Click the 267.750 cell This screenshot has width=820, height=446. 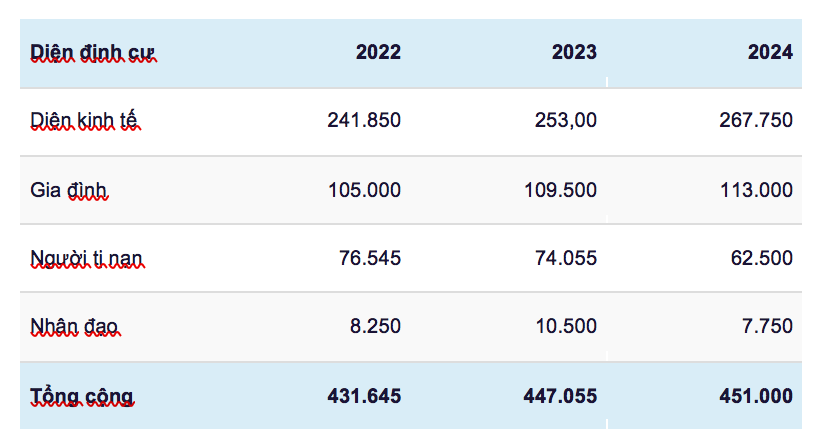756,120
